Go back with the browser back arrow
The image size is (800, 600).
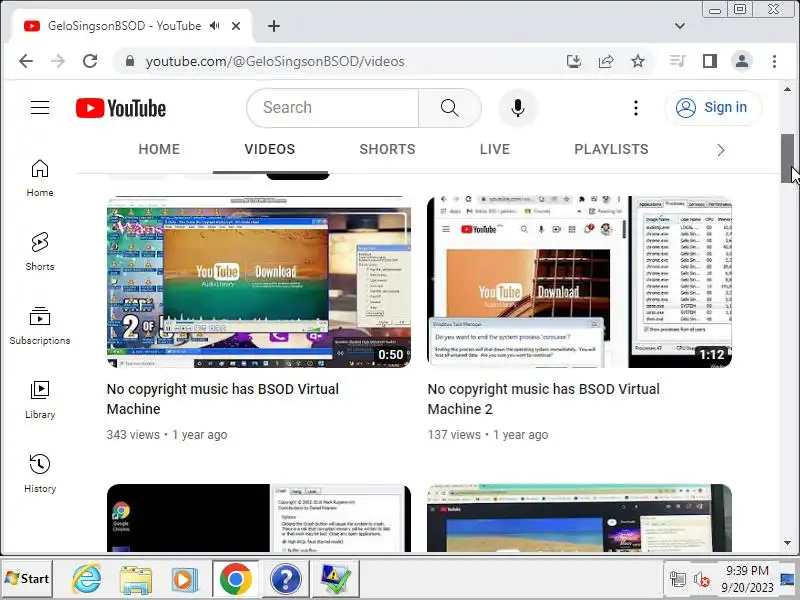[26, 61]
